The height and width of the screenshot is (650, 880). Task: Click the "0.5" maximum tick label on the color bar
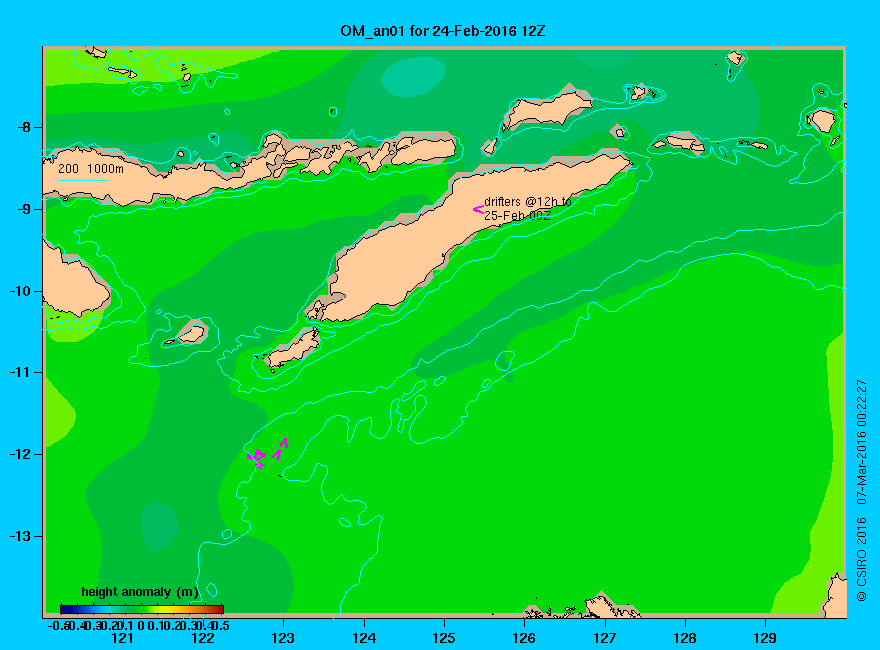(222, 625)
